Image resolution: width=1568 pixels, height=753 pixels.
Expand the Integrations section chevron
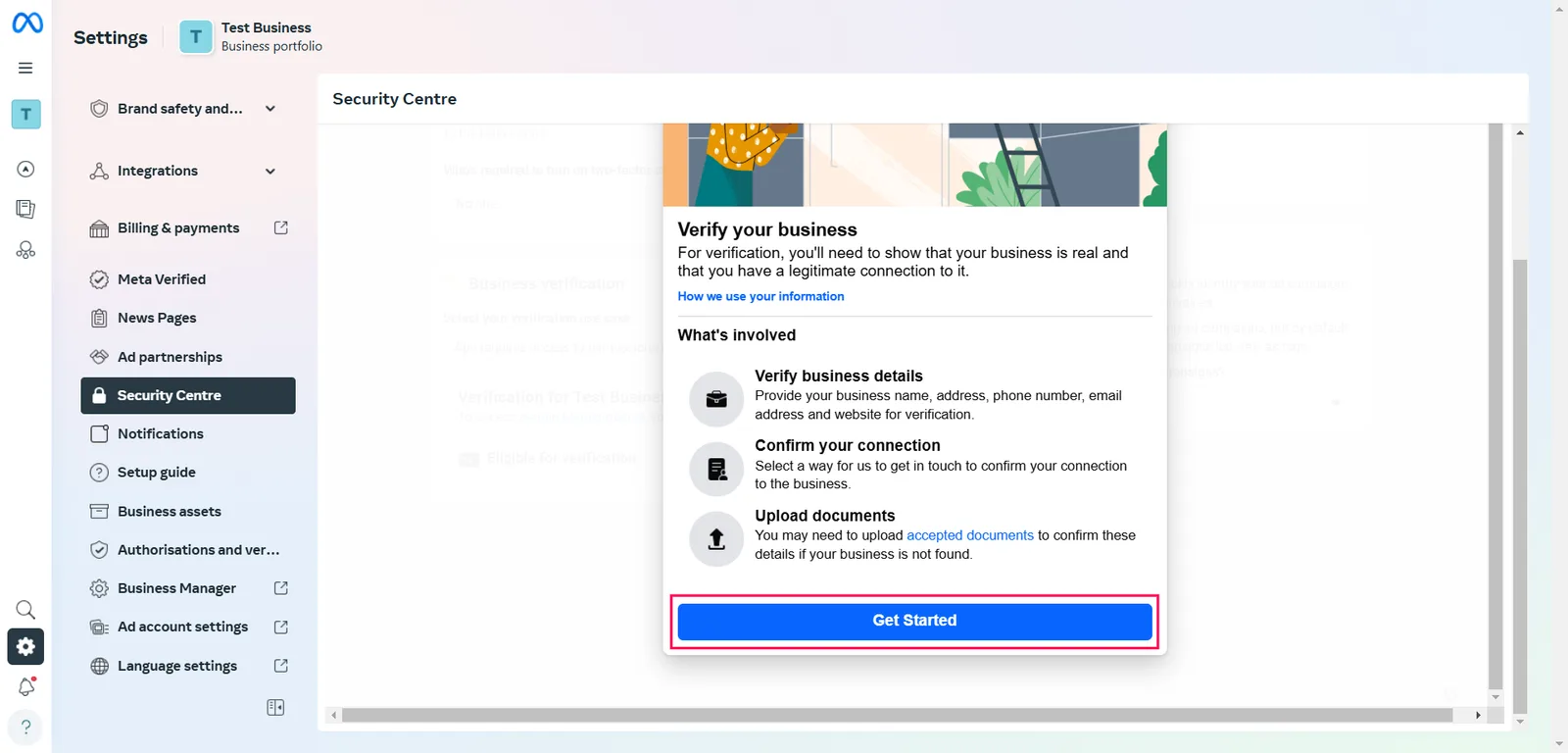click(270, 171)
